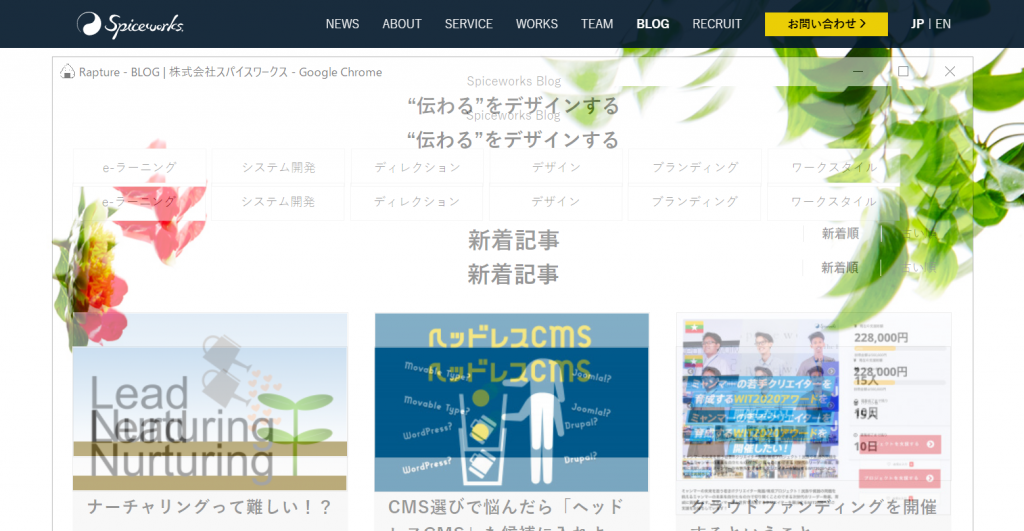Click the Spiceworks logo in the header

coord(130,25)
